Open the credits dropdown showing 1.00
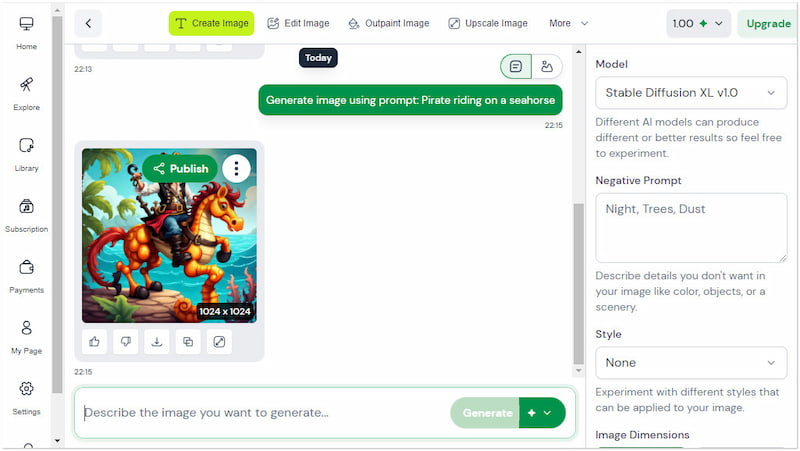 pyautogui.click(x=698, y=23)
